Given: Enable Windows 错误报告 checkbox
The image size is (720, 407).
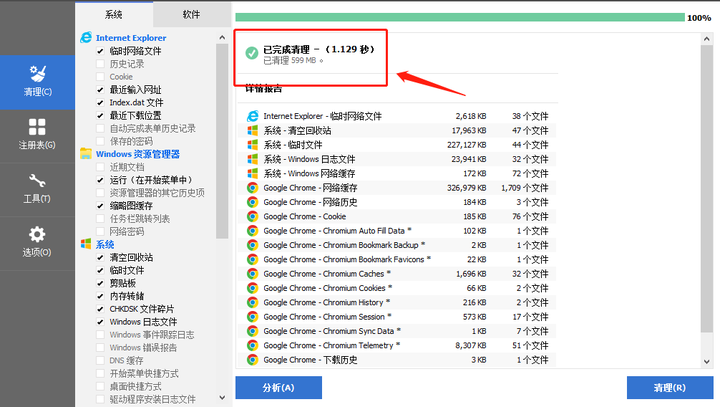Looking at the screenshot, I should click(100, 347).
